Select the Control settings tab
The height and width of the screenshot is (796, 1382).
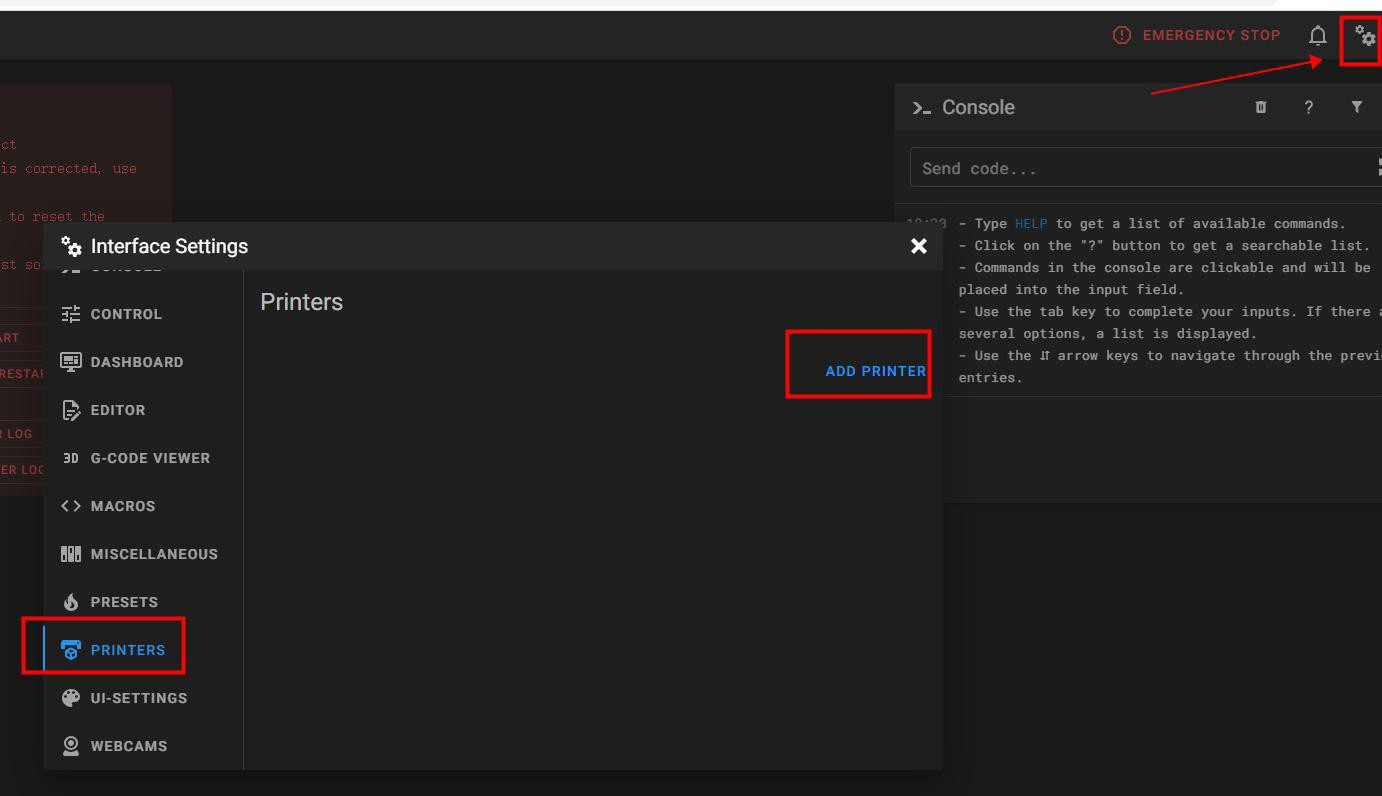[x=126, y=314]
